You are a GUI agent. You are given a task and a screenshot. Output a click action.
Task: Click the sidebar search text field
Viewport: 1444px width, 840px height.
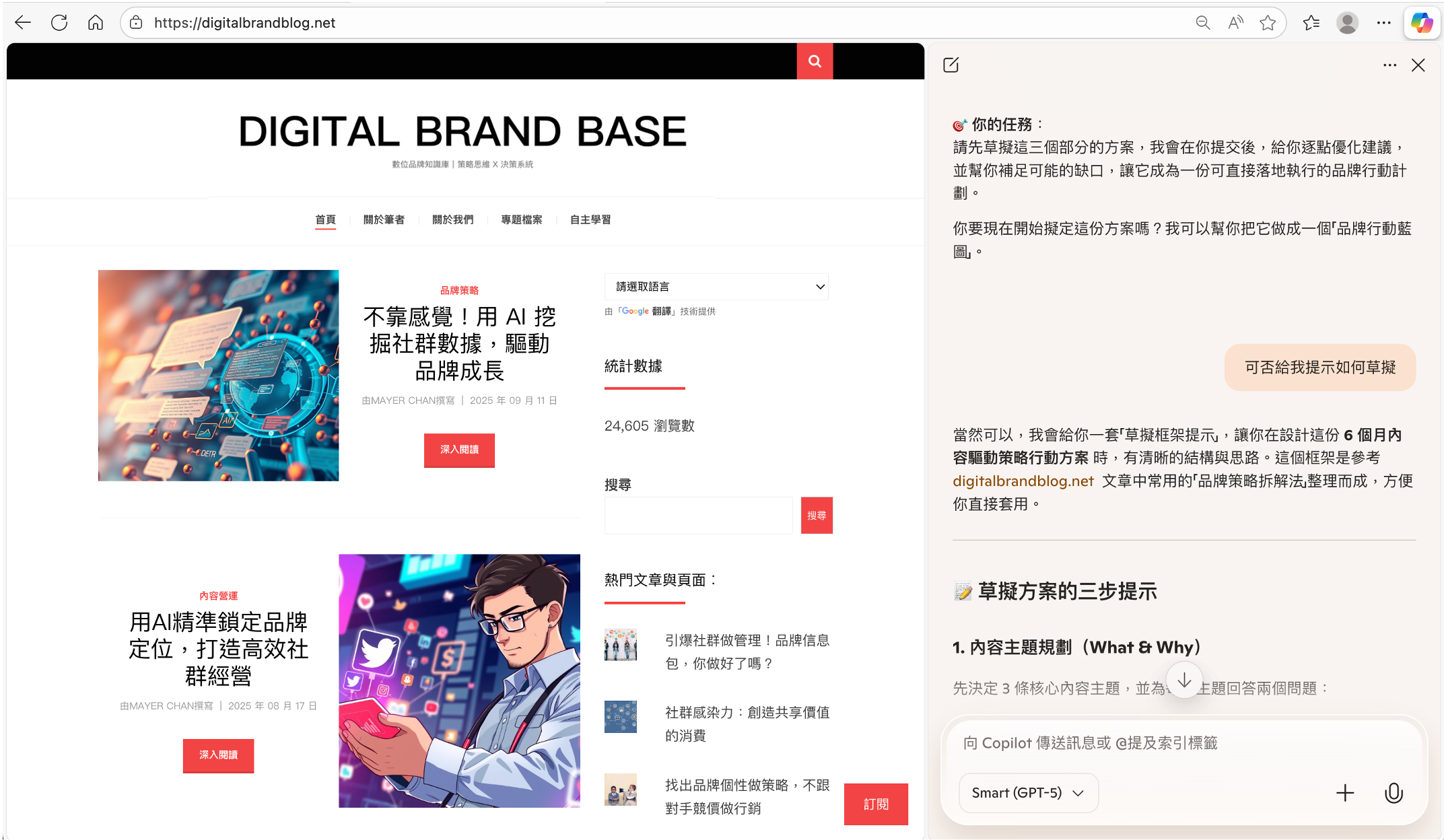tap(698, 516)
